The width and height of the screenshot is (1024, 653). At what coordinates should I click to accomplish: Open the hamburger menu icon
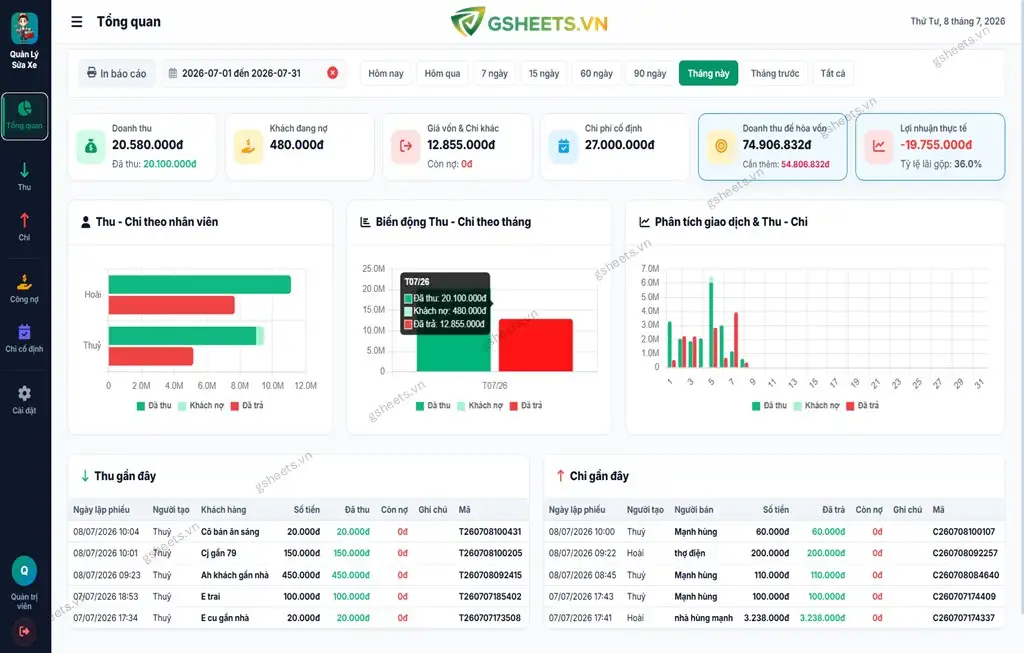76,22
